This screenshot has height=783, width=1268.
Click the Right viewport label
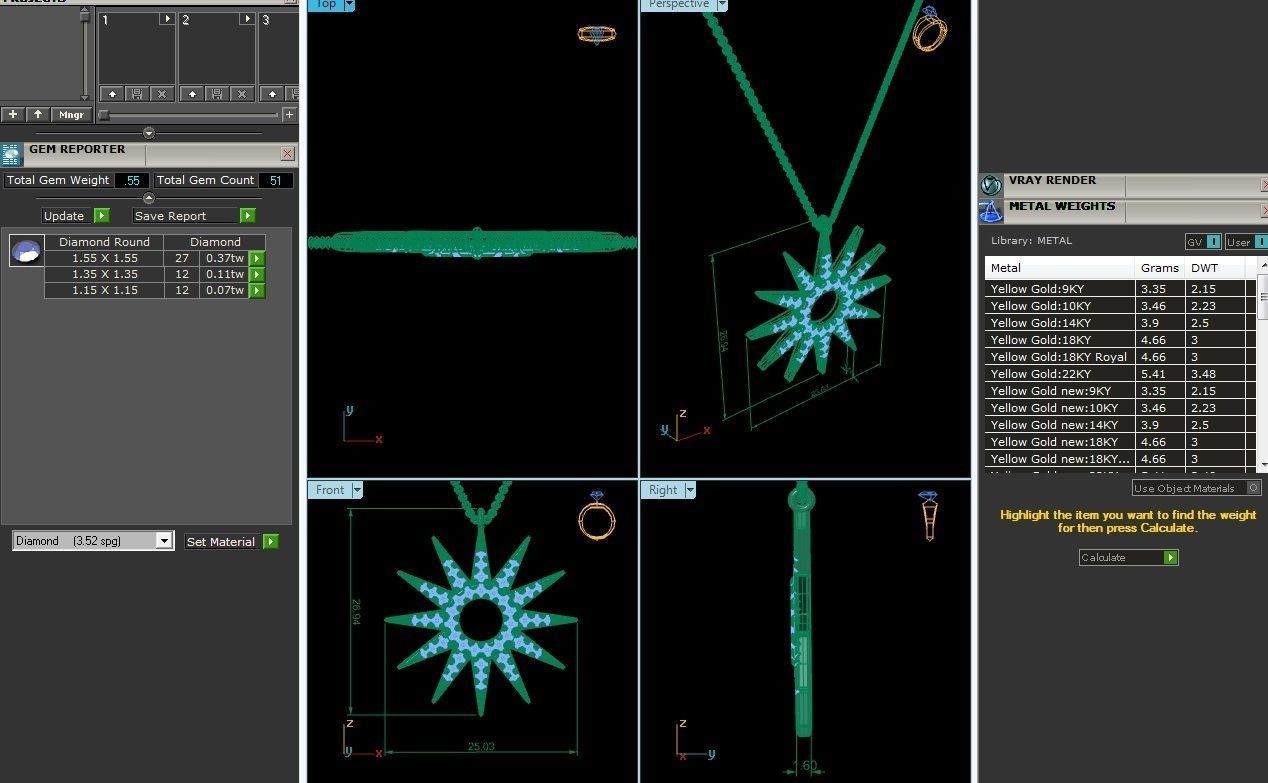(x=663, y=490)
